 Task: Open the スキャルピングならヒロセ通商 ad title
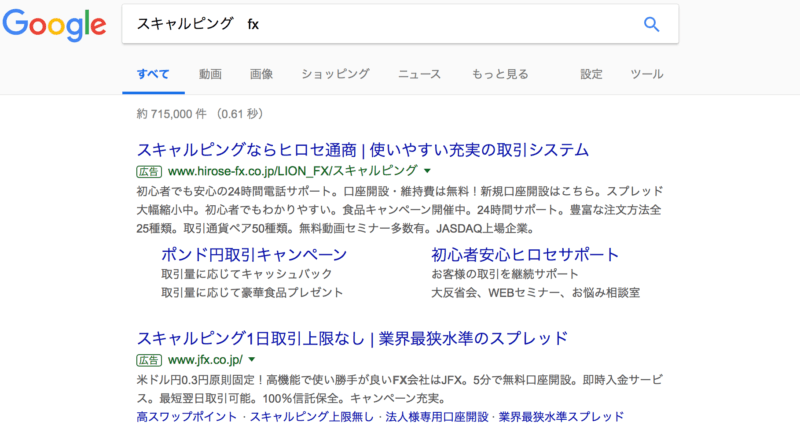(x=363, y=150)
